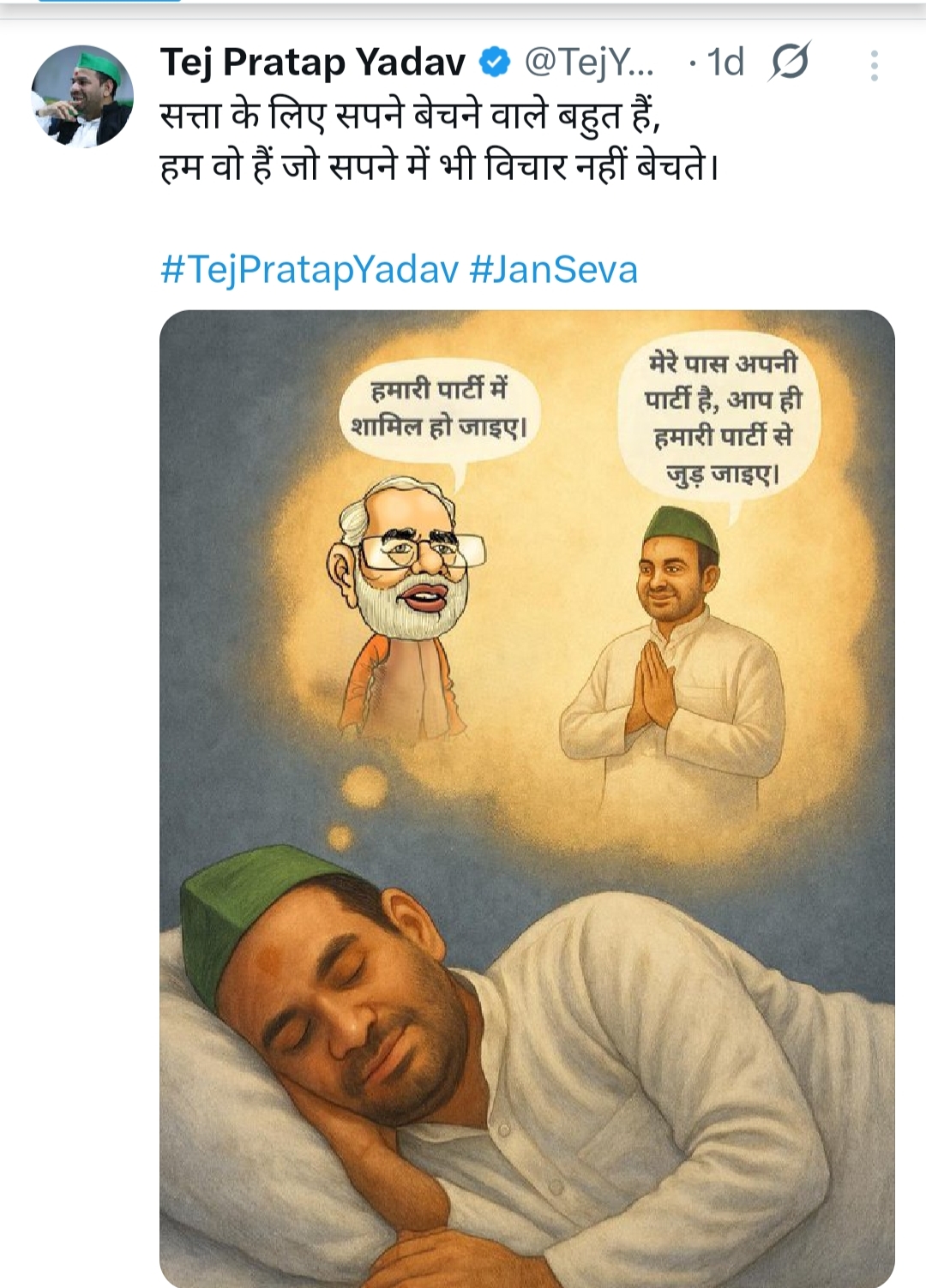Click the left speech bubble "हमारी पार्टी में"

(439, 409)
